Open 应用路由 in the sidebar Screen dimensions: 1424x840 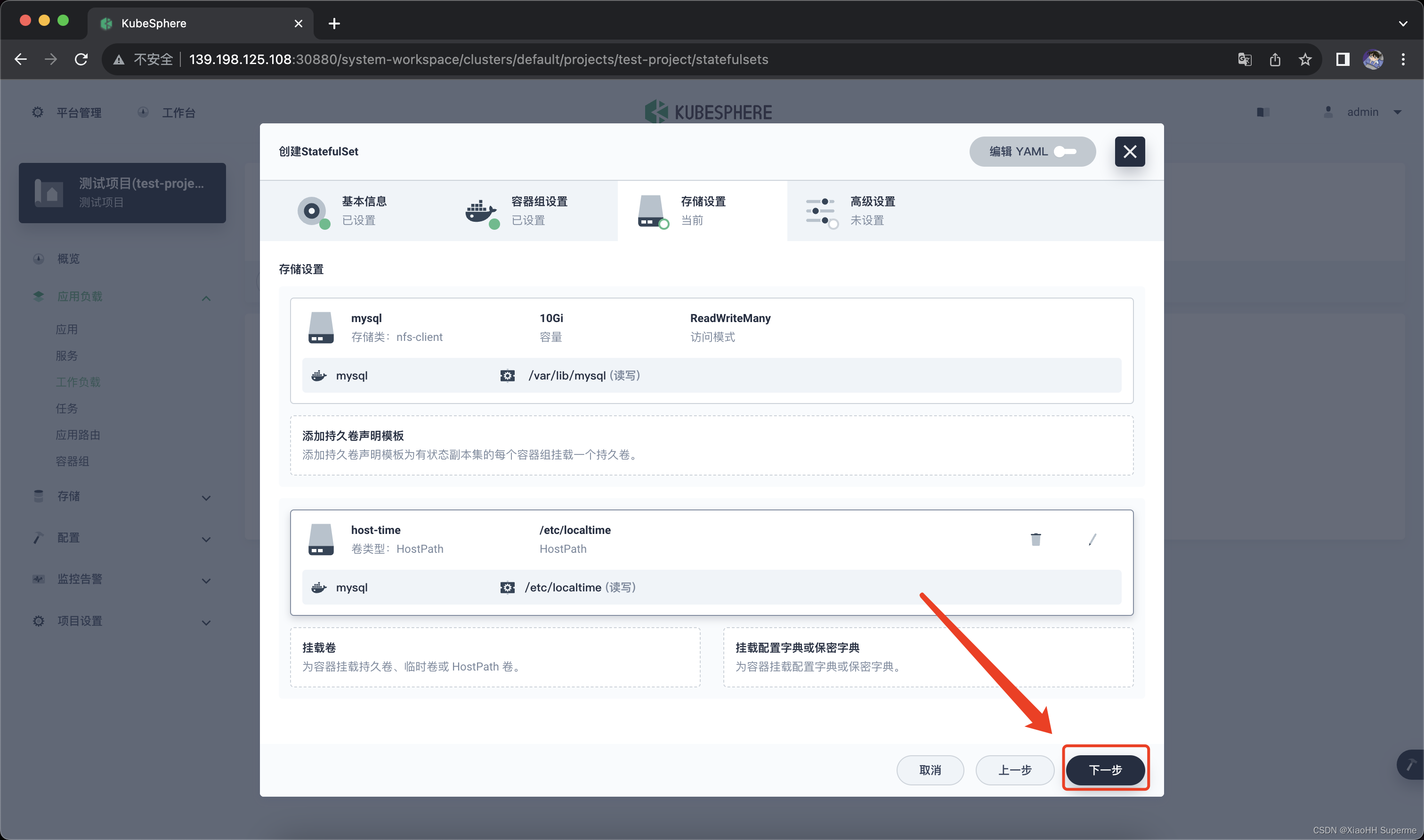click(78, 435)
